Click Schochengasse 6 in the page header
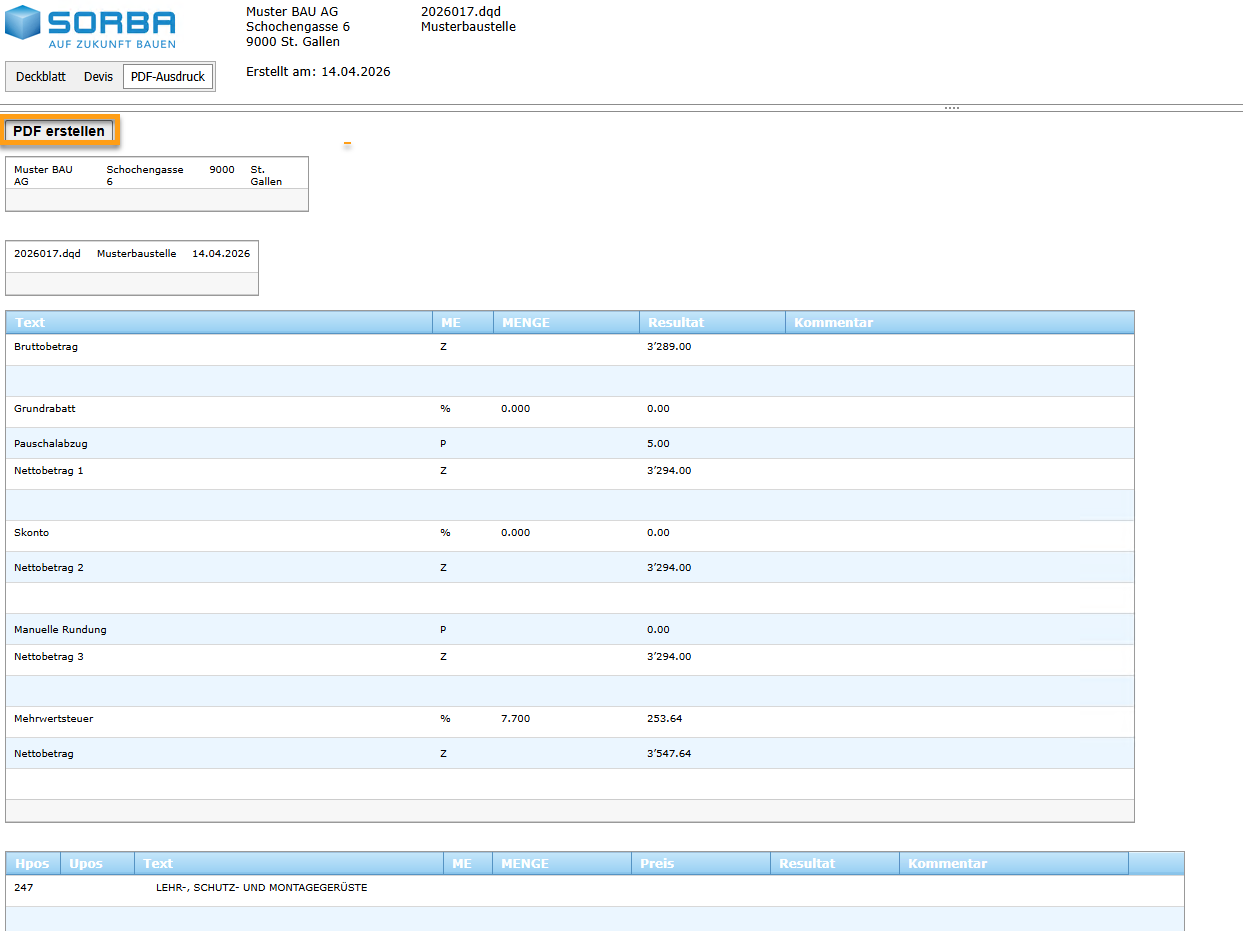The height and width of the screenshot is (931, 1243). pos(298,27)
